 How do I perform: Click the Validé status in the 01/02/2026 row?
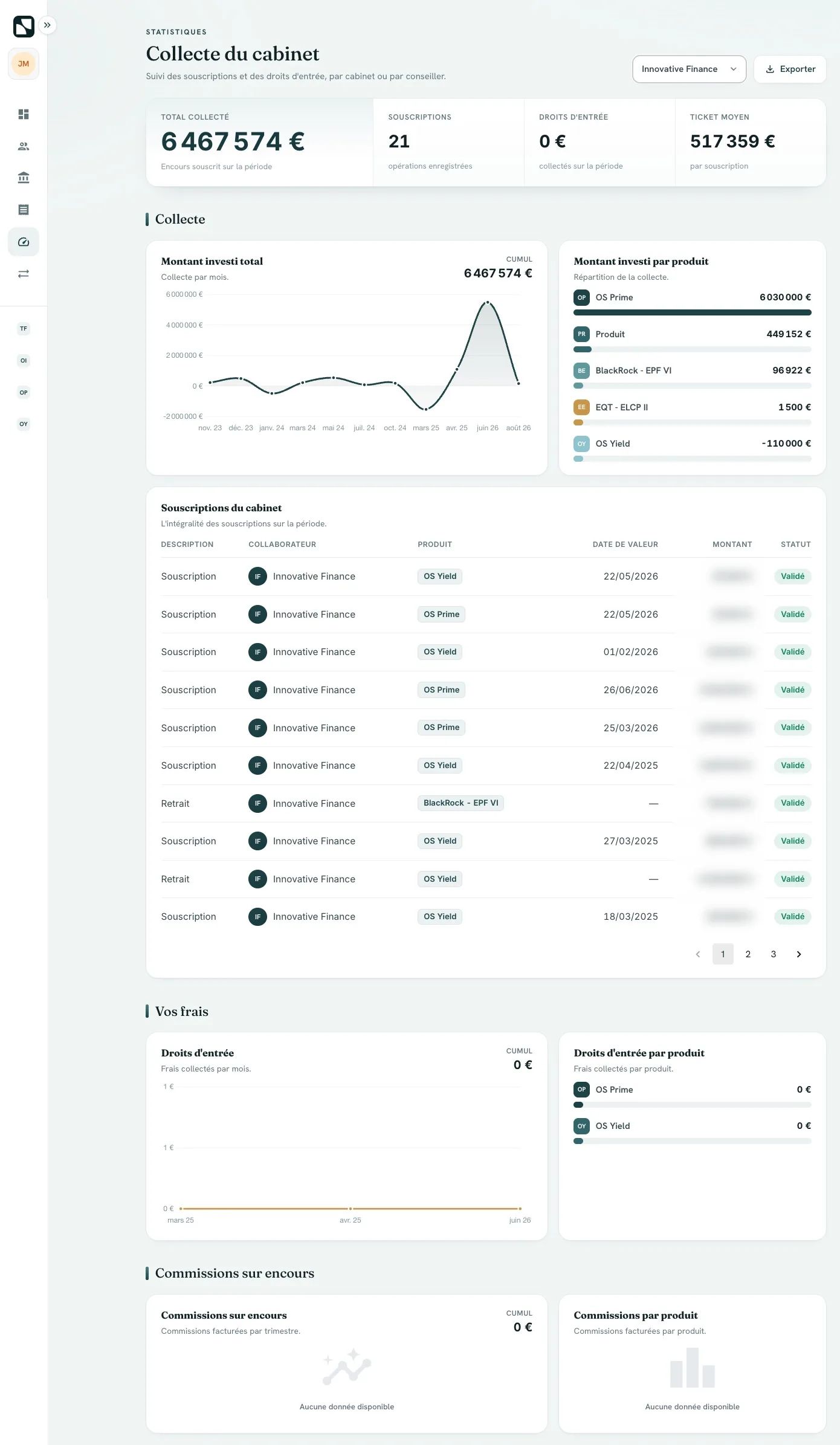[x=792, y=652]
